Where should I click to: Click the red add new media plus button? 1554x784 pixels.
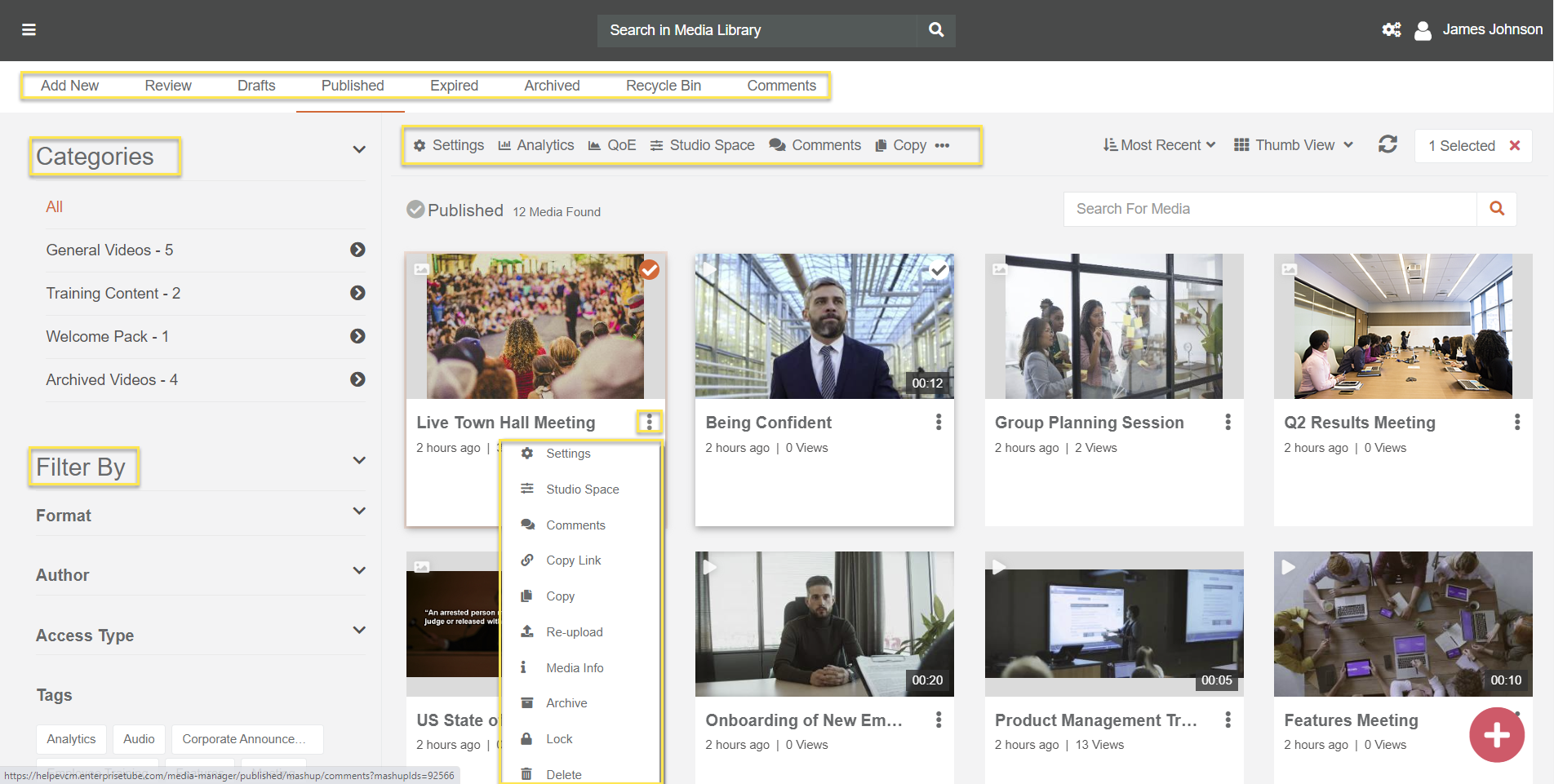[1496, 735]
